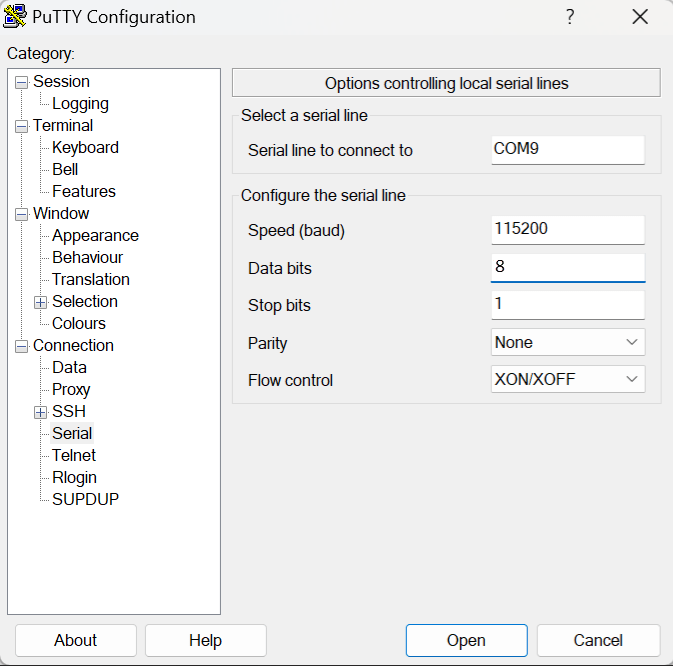
Task: Open the Appearance settings panel
Action: click(x=95, y=236)
